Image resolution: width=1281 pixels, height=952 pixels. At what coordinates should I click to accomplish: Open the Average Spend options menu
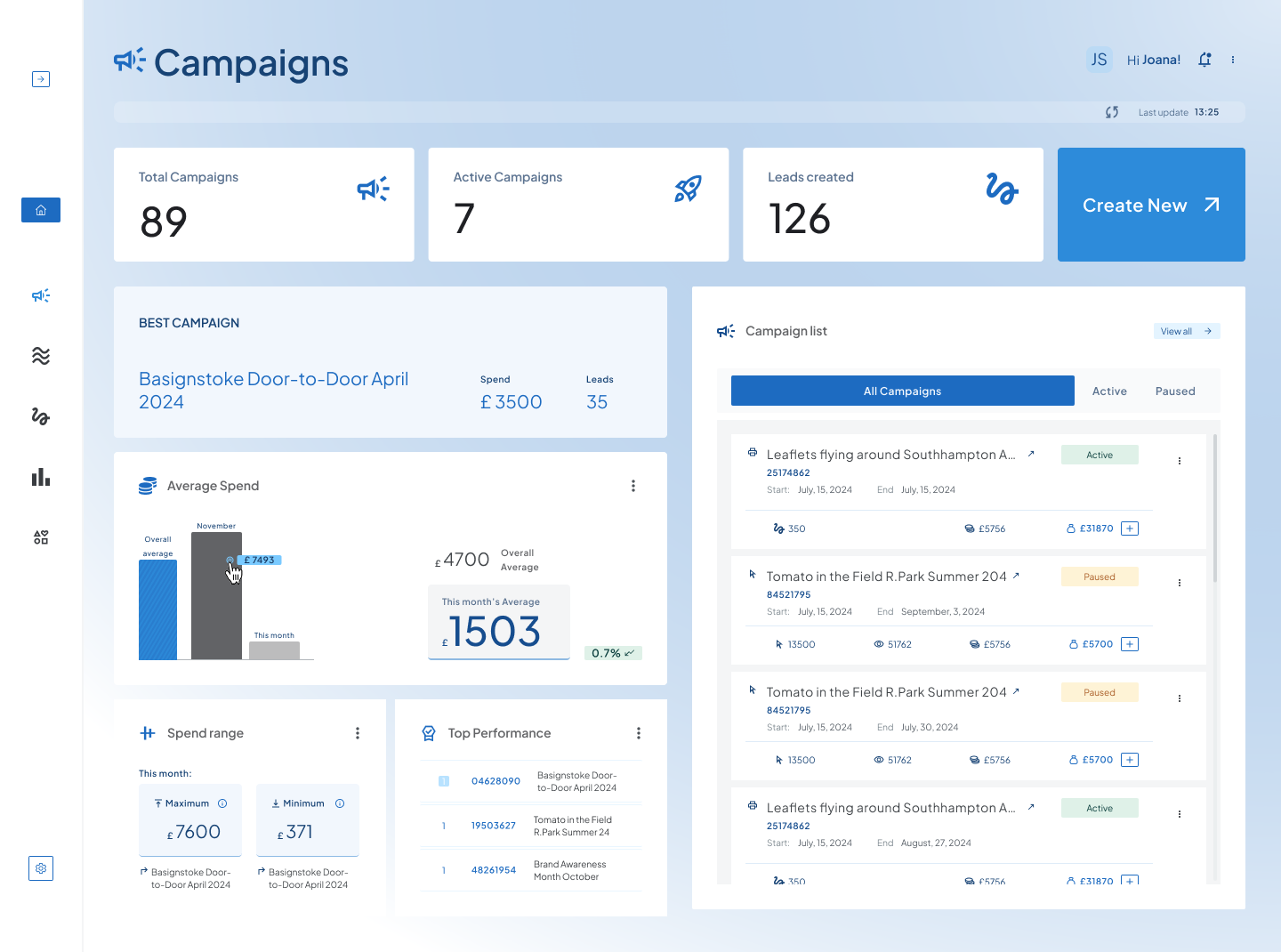[x=633, y=485]
